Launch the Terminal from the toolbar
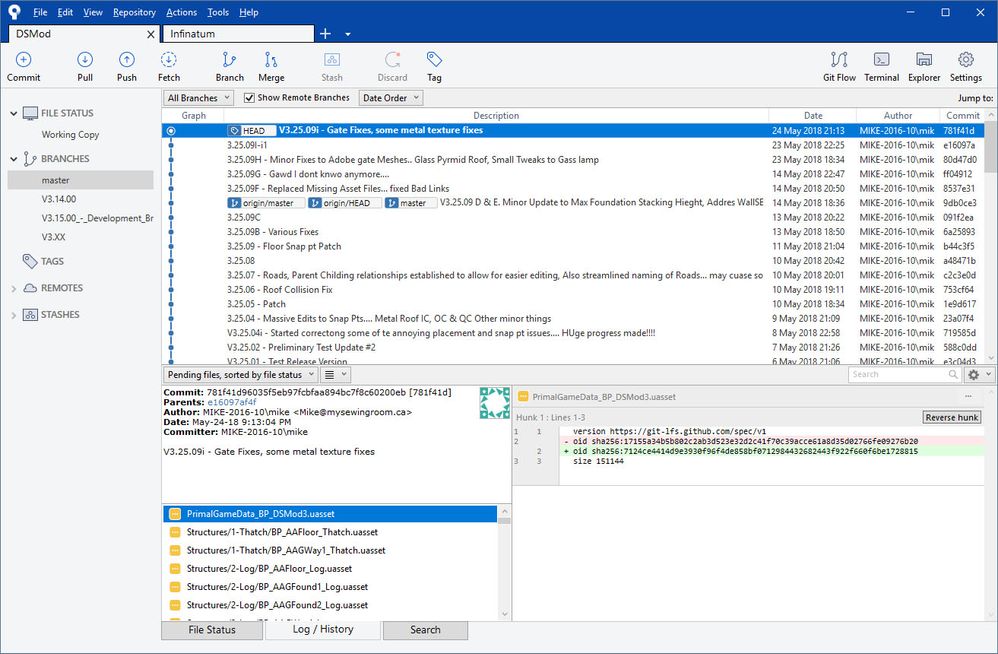Viewport: 998px width, 654px height. (882, 66)
